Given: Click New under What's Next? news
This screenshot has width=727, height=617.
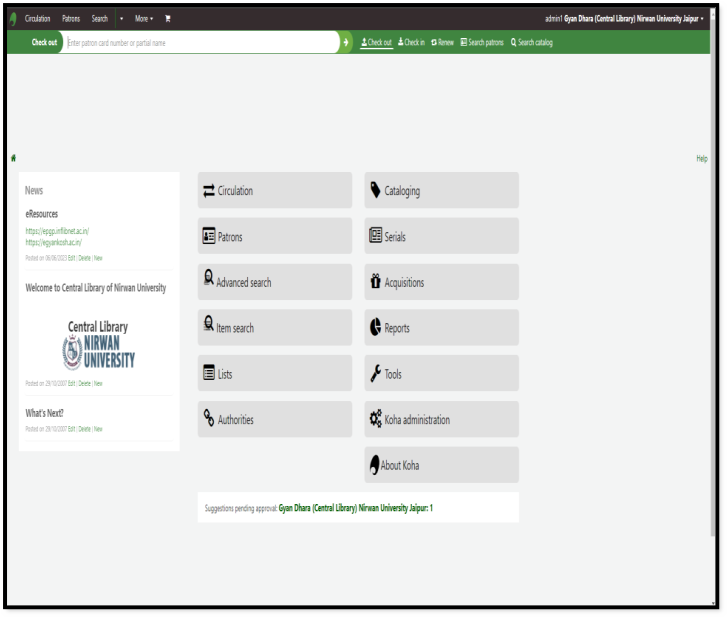Looking at the screenshot, I should click(98, 429).
